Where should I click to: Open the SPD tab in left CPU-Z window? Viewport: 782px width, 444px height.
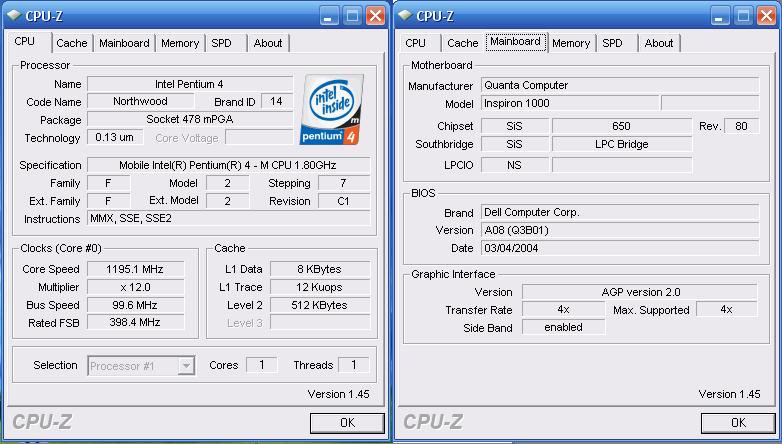point(221,43)
